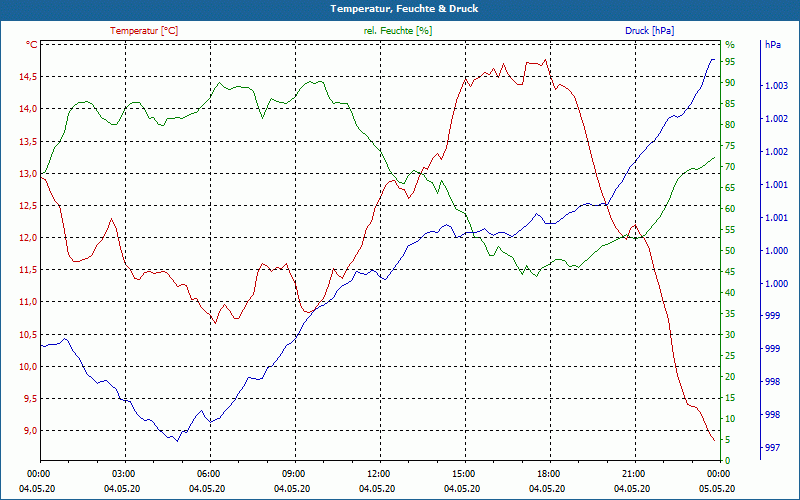Click the '15' humidity axis value

tap(730, 398)
